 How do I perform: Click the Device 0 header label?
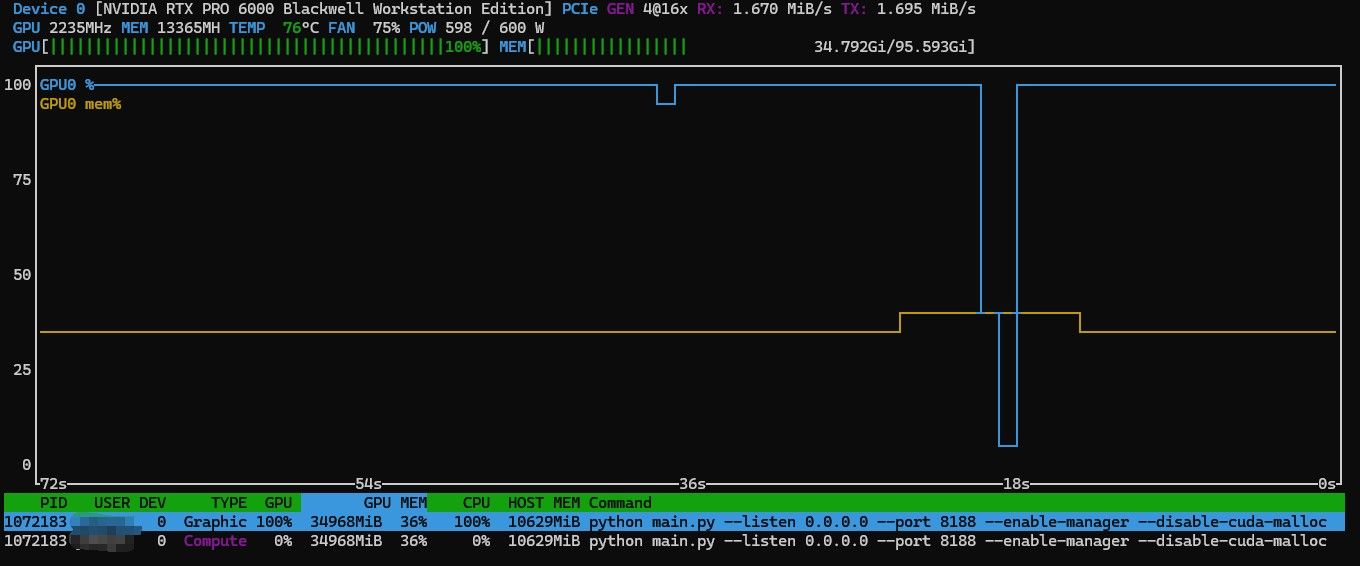click(50, 9)
